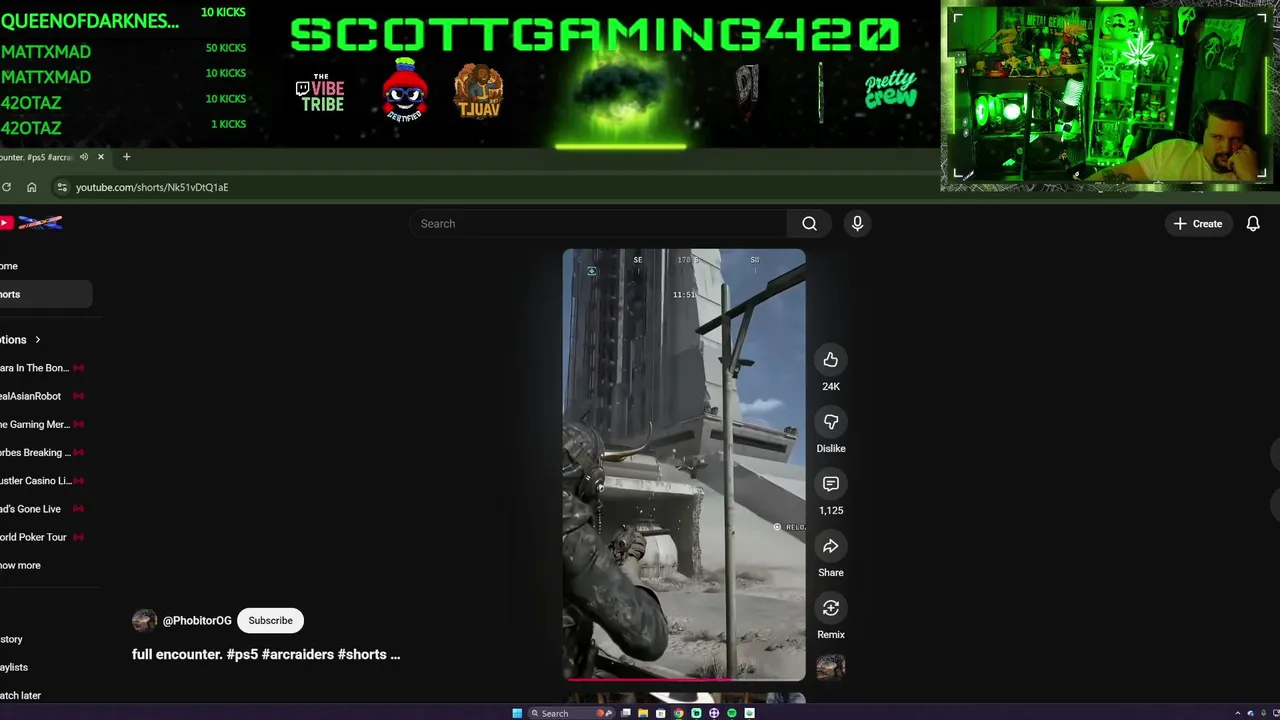Close the YouTube browser tab
Image resolution: width=1280 pixels, height=720 pixels.
(100, 157)
